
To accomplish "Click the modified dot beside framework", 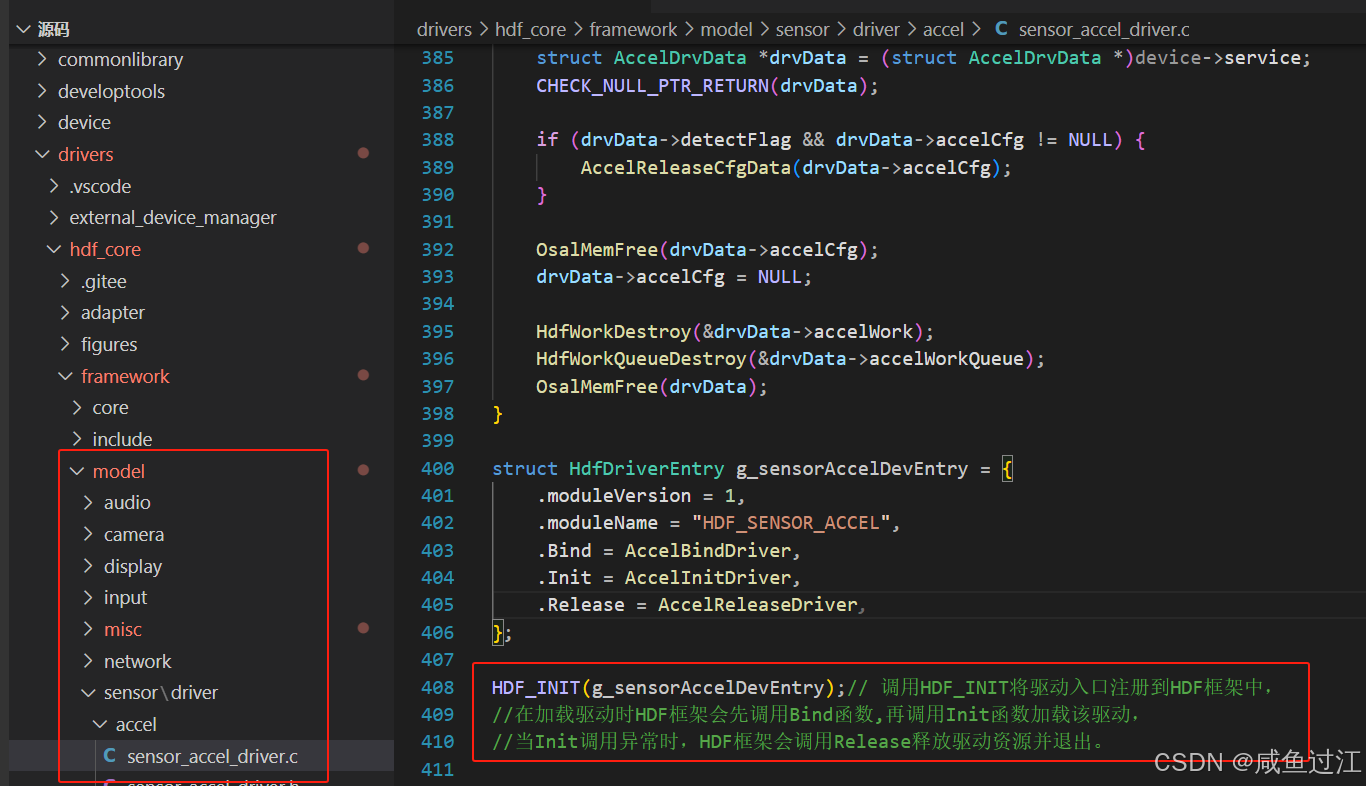I will [362, 376].
